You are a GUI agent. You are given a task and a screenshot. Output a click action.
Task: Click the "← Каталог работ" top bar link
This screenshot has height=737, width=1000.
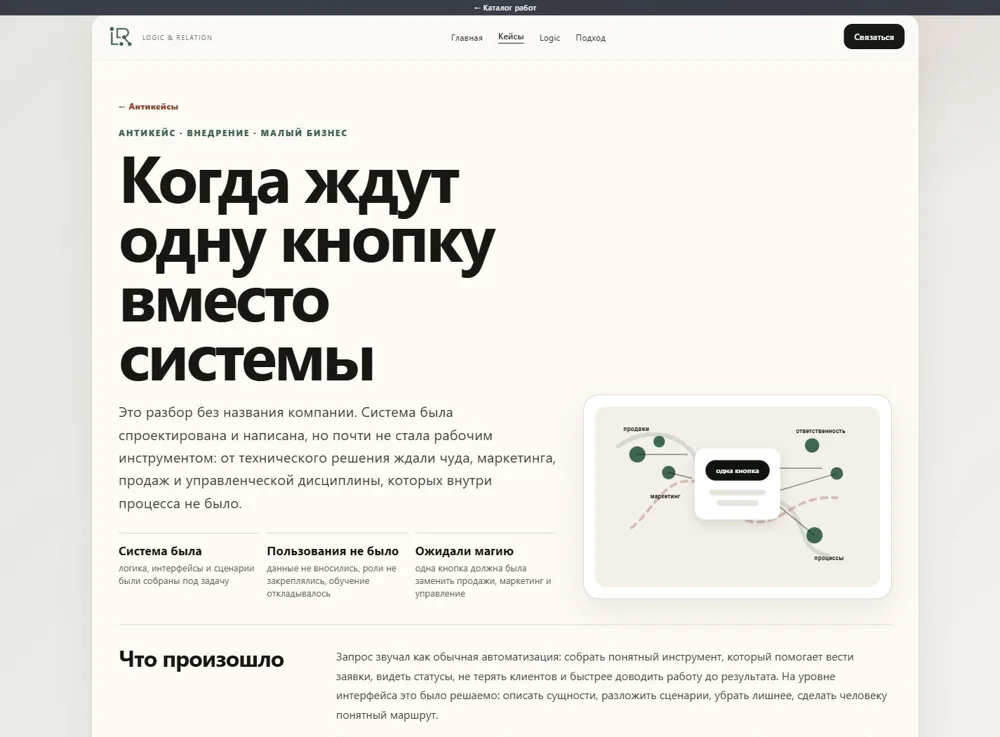point(505,8)
